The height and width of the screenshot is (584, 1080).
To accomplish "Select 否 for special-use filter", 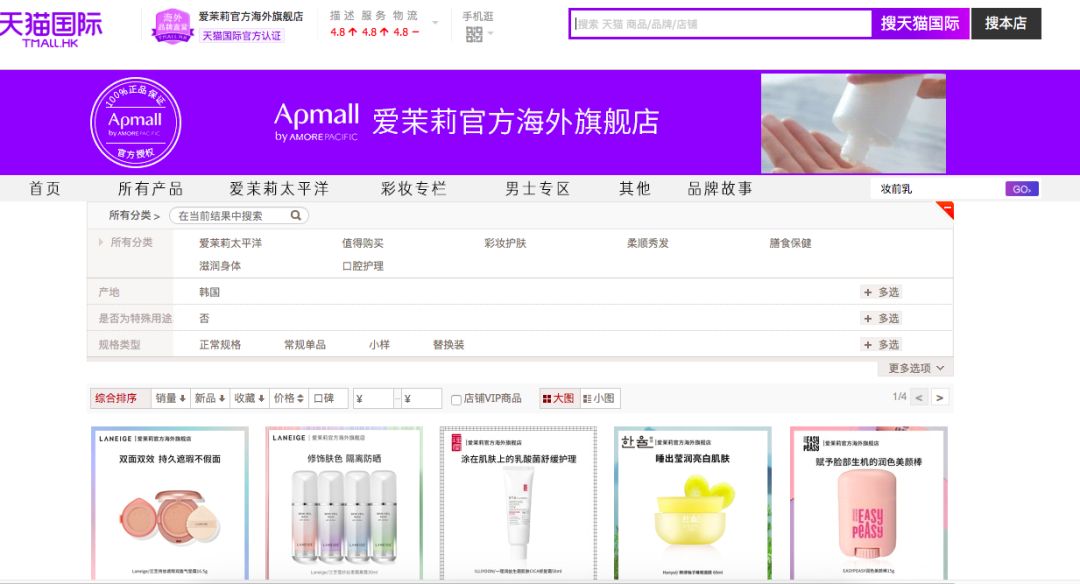I will (x=204, y=318).
